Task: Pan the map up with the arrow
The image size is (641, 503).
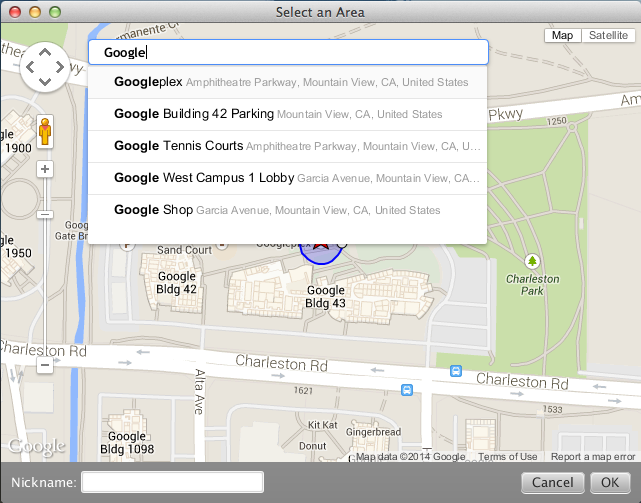Action: pos(45,52)
